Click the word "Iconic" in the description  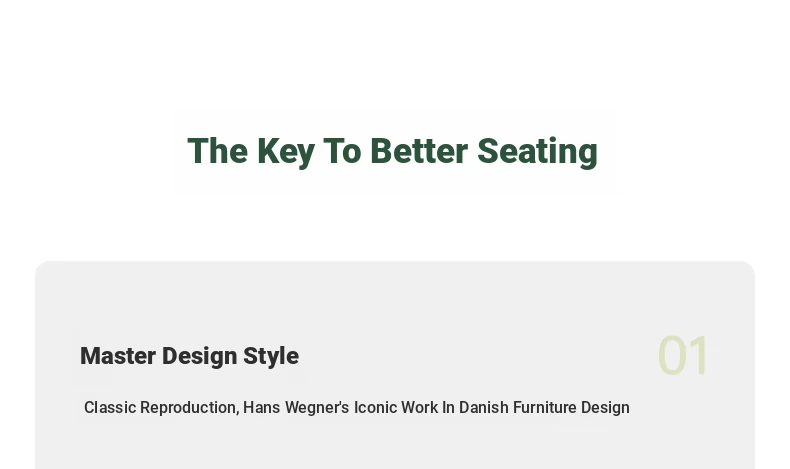point(375,407)
